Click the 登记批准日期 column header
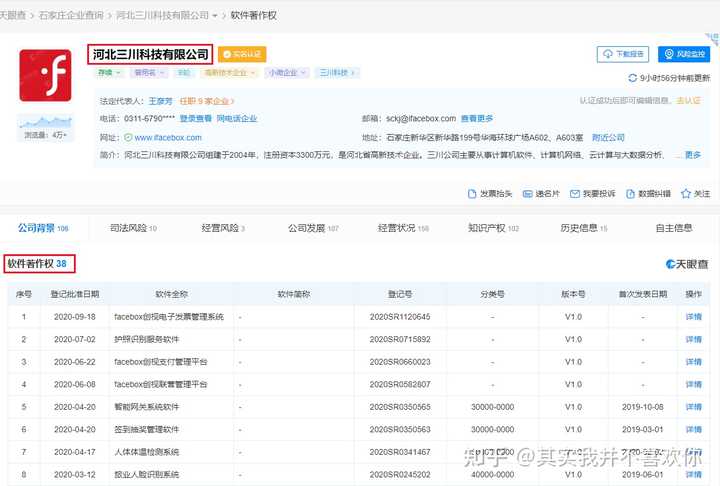Screen dimensions: 720x486 click(75, 294)
